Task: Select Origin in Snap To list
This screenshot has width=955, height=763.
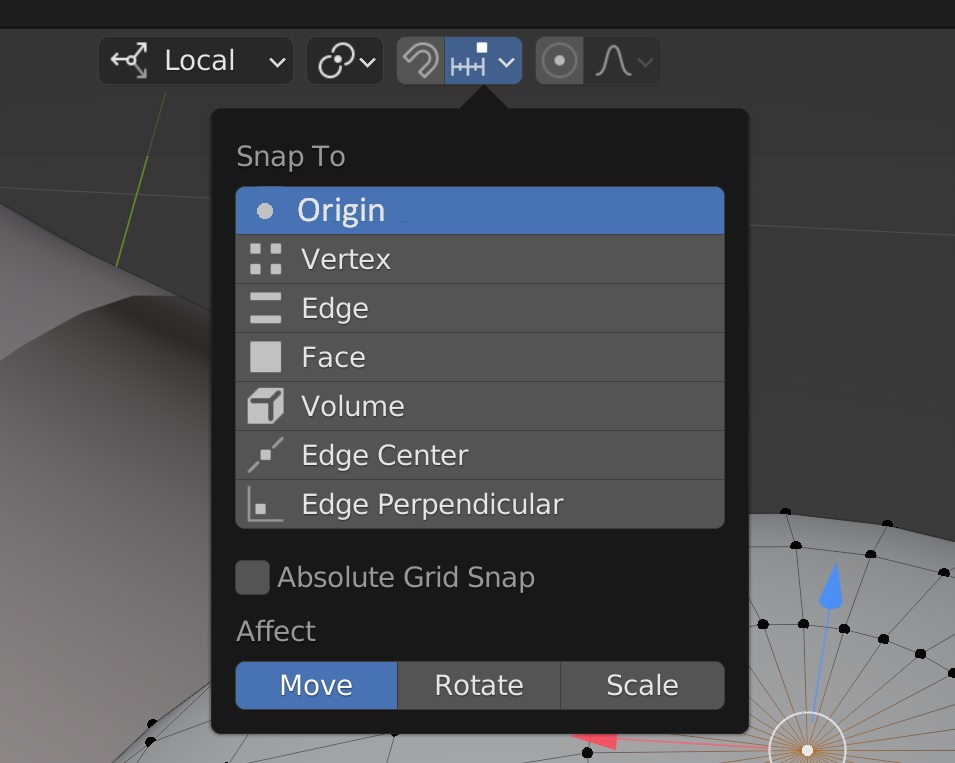Action: coord(480,211)
